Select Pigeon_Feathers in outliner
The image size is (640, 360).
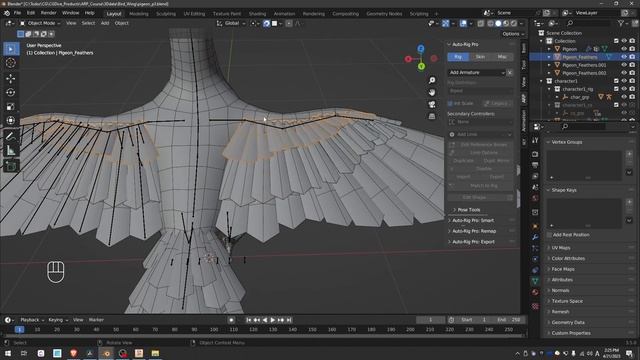[x=579, y=57]
